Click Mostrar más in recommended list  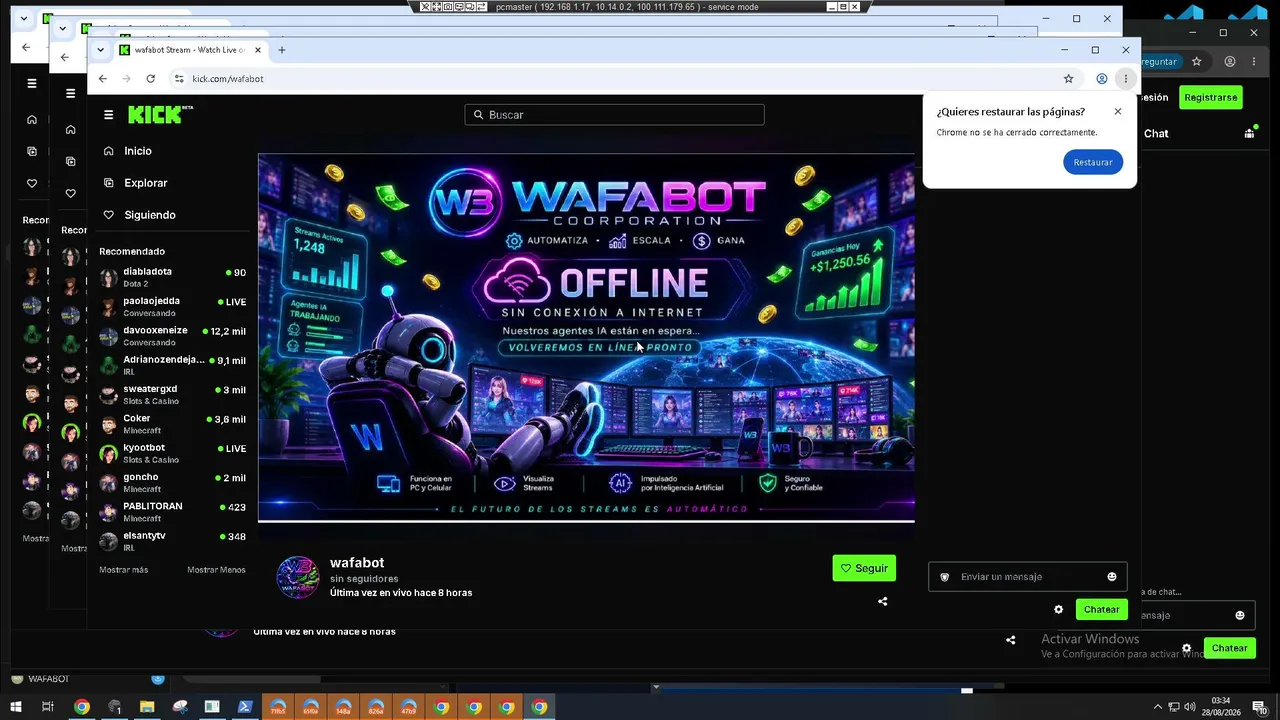pos(123,570)
